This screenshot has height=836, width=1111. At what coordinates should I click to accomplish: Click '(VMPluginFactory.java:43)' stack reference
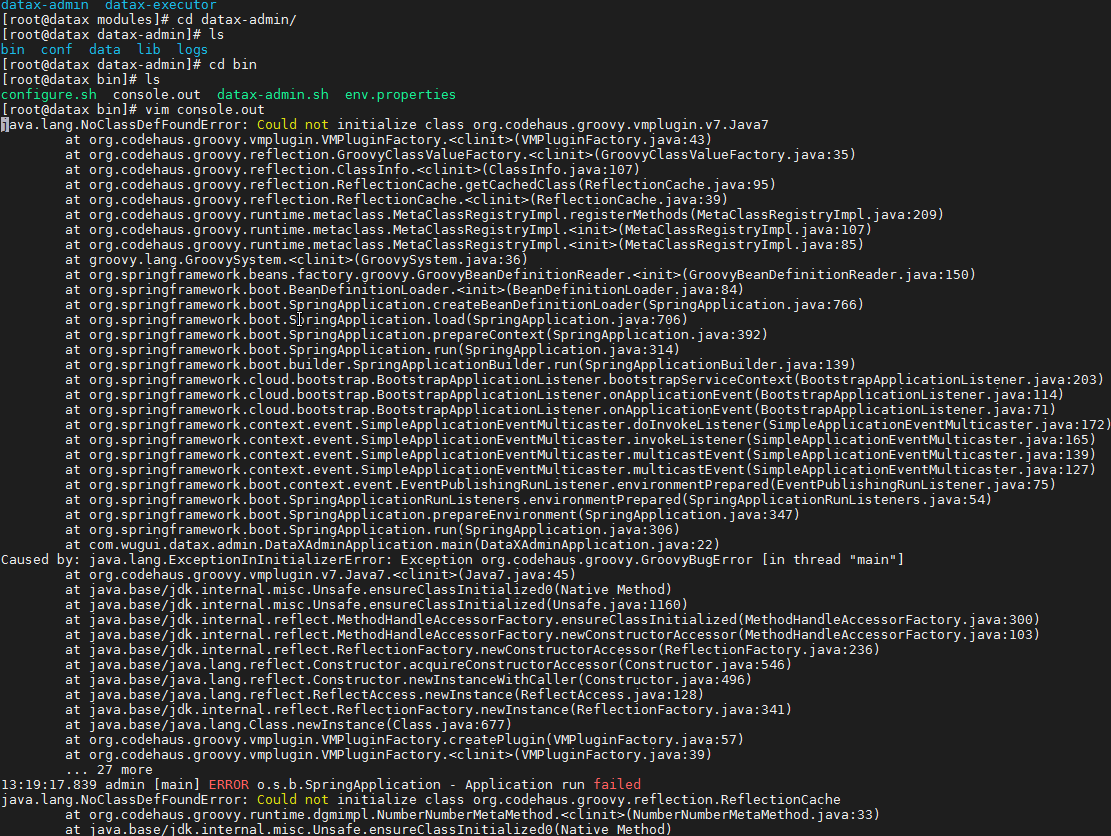613,140
